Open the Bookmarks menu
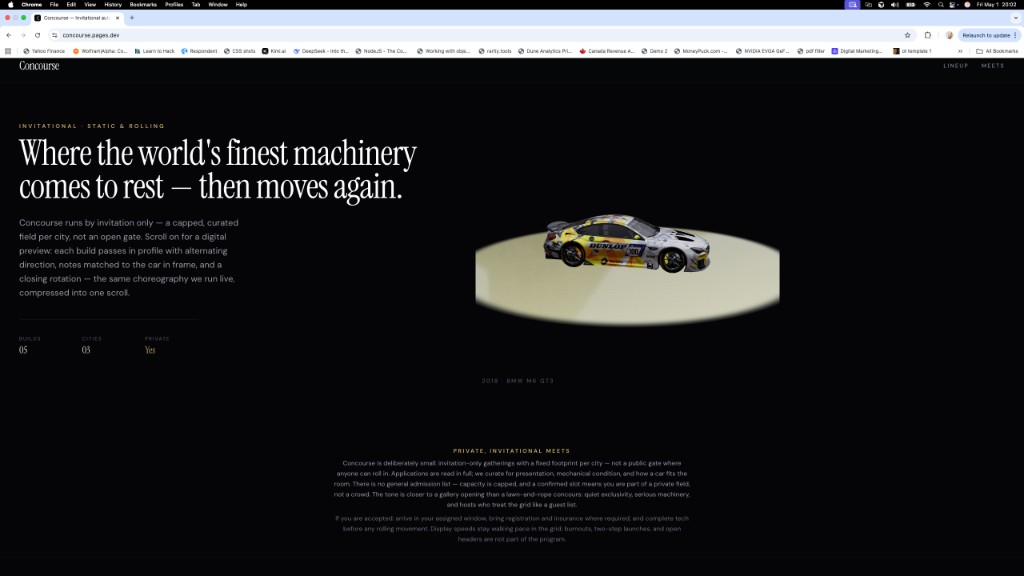The width and height of the screenshot is (1024, 576). point(143,5)
